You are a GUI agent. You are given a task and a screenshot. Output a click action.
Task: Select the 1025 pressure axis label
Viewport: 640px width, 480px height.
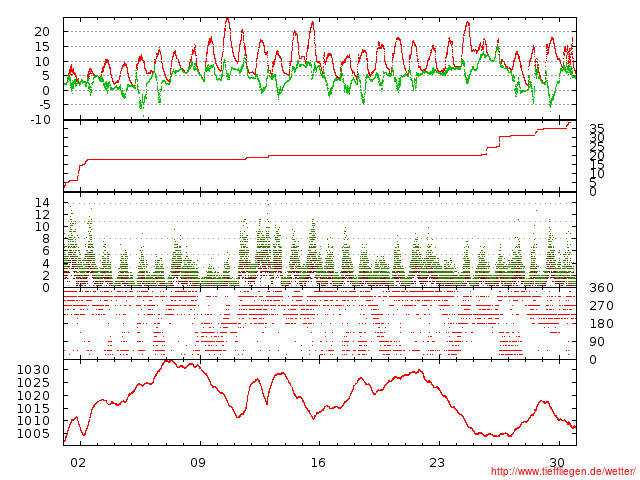[x=33, y=383]
